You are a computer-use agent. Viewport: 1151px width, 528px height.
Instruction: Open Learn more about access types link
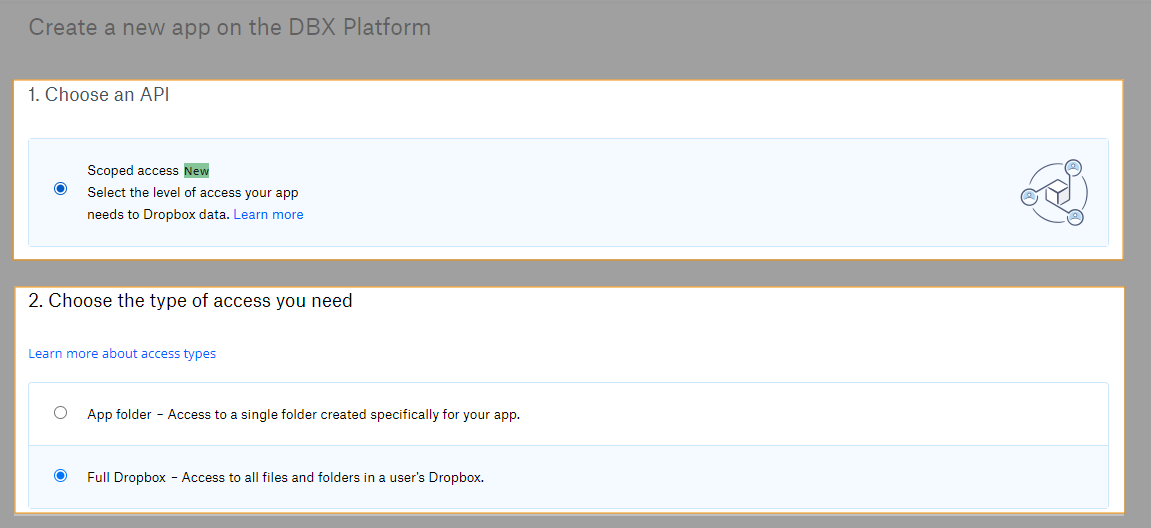122,353
